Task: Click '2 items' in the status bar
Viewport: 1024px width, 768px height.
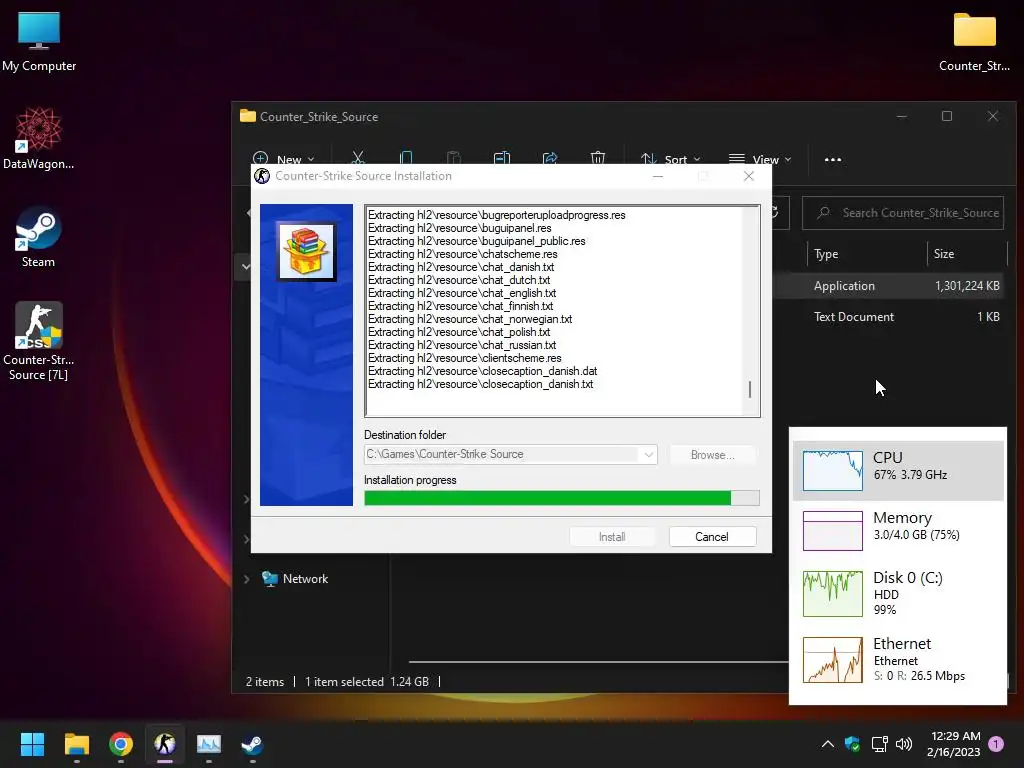Action: (x=264, y=682)
